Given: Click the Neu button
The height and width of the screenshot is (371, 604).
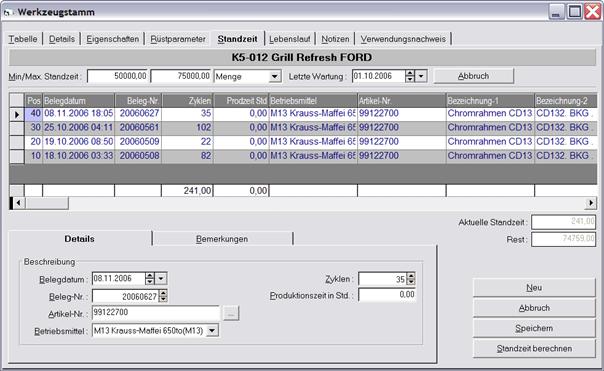Looking at the screenshot, I should (534, 288).
